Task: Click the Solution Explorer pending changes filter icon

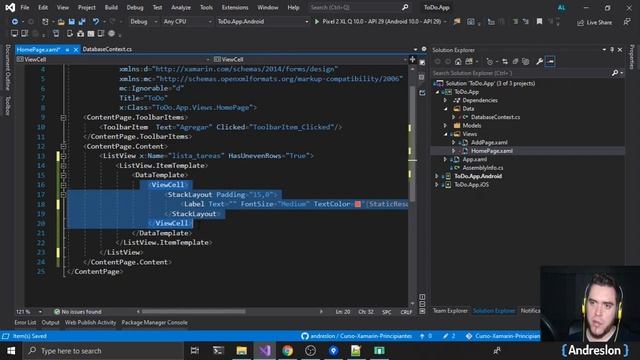Action: click(x=490, y=62)
